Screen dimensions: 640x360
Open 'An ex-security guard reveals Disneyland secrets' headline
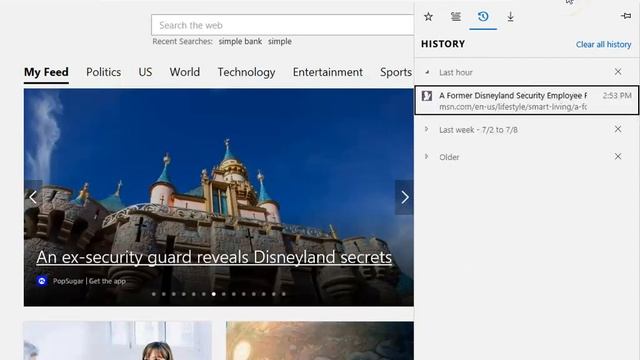(x=214, y=257)
